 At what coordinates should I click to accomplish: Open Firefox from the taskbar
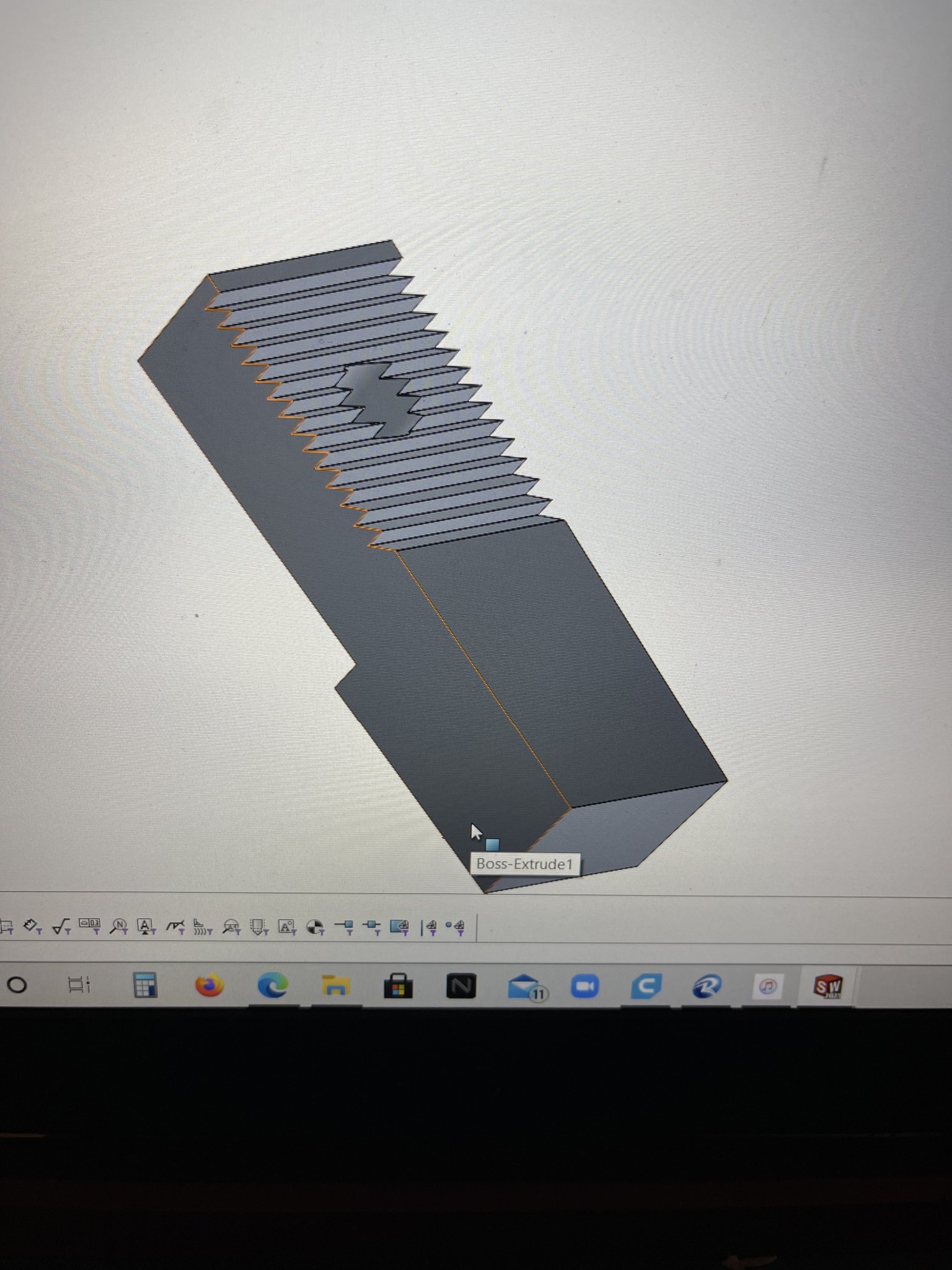click(209, 985)
